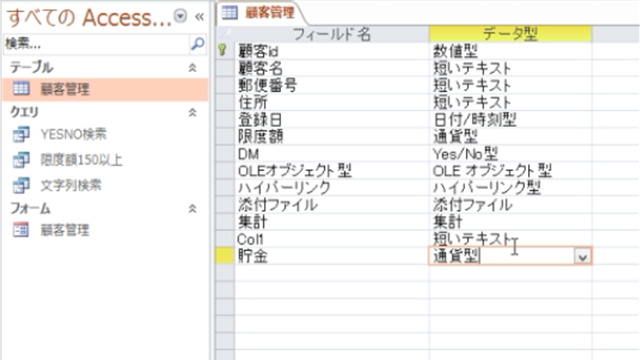The width and height of the screenshot is (640, 360).
Task: Switch to the 顧客管理 table tab
Action: click(x=260, y=13)
